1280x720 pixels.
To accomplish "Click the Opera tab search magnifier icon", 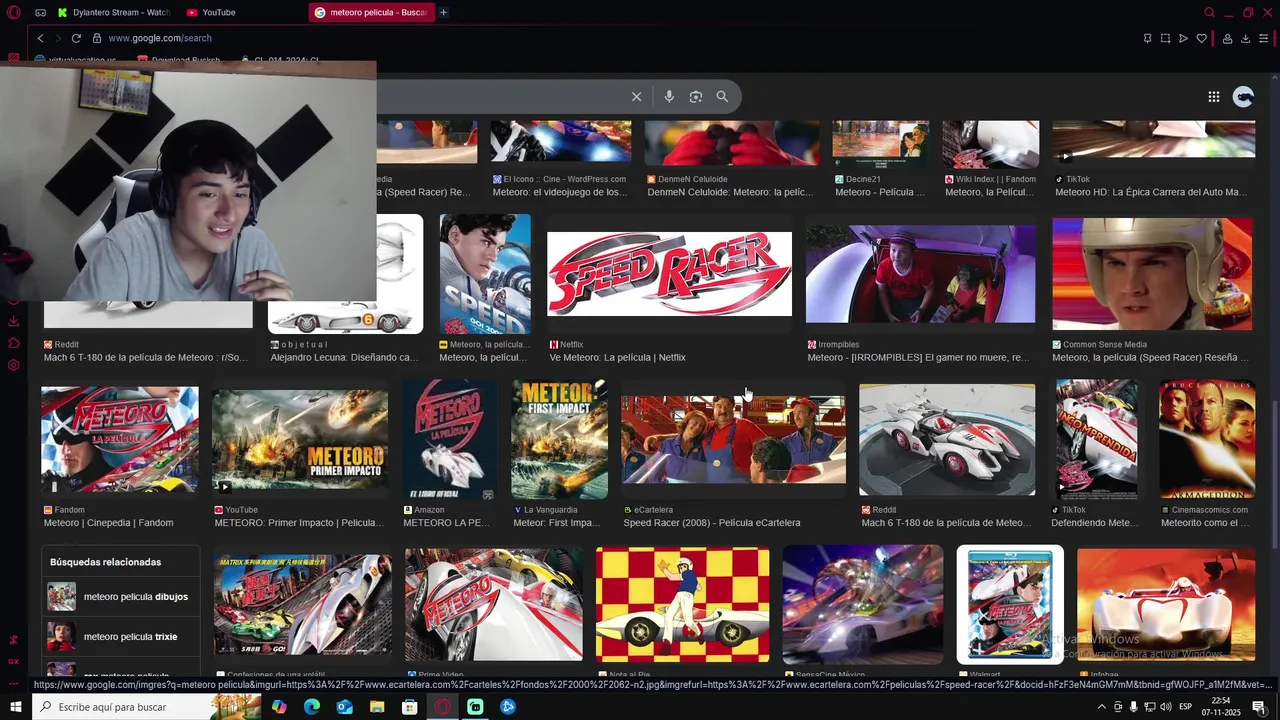I will click(x=1209, y=12).
